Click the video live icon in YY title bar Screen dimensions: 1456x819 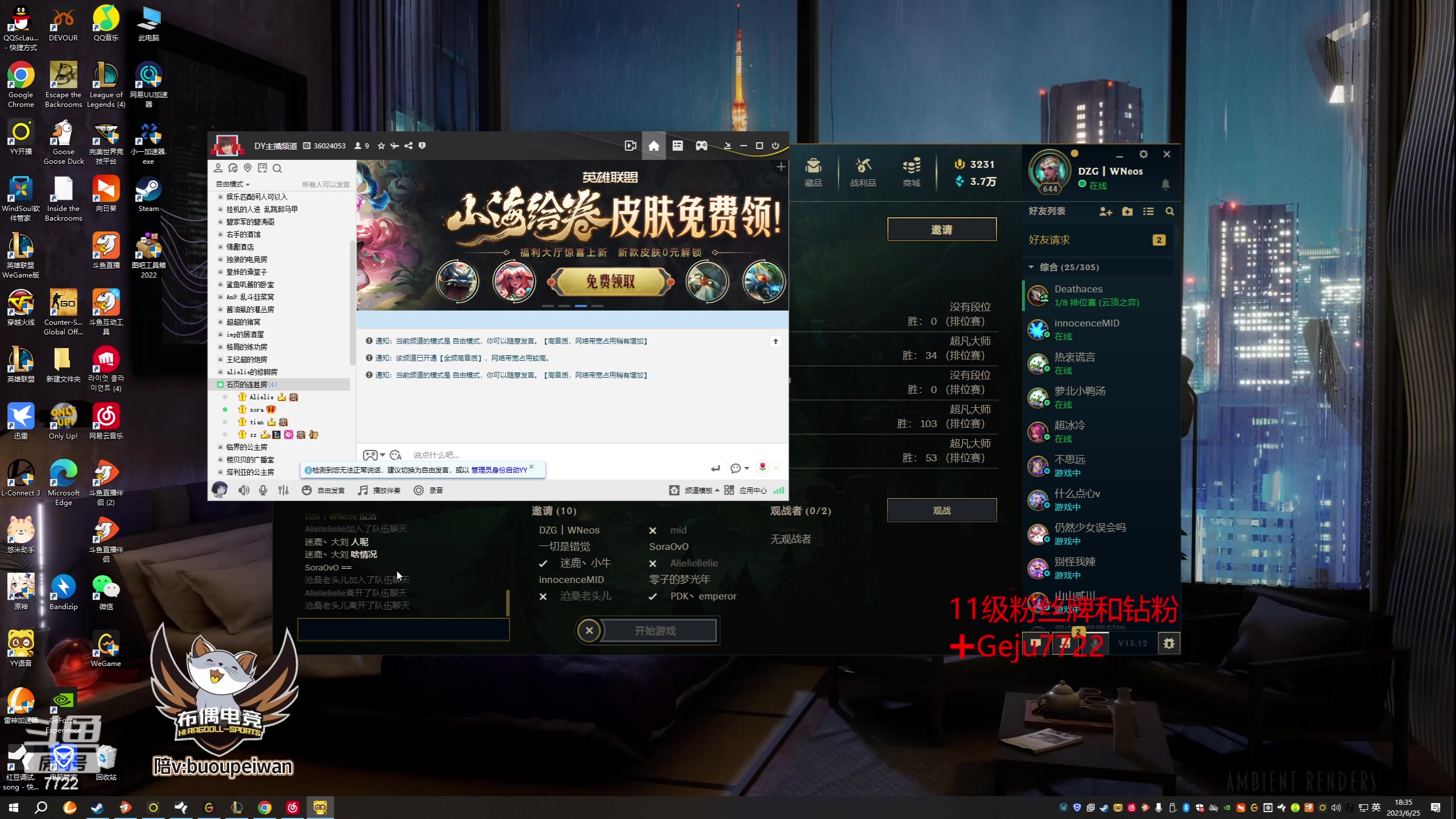click(x=630, y=146)
